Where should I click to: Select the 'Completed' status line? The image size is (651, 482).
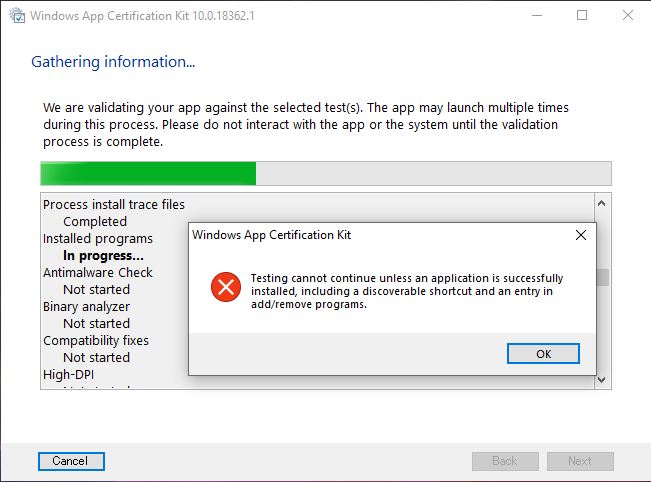tap(95, 222)
